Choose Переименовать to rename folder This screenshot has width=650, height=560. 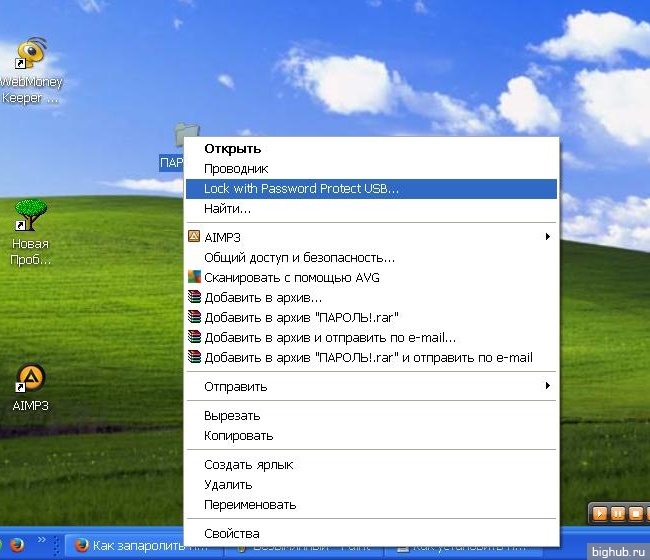[250, 504]
